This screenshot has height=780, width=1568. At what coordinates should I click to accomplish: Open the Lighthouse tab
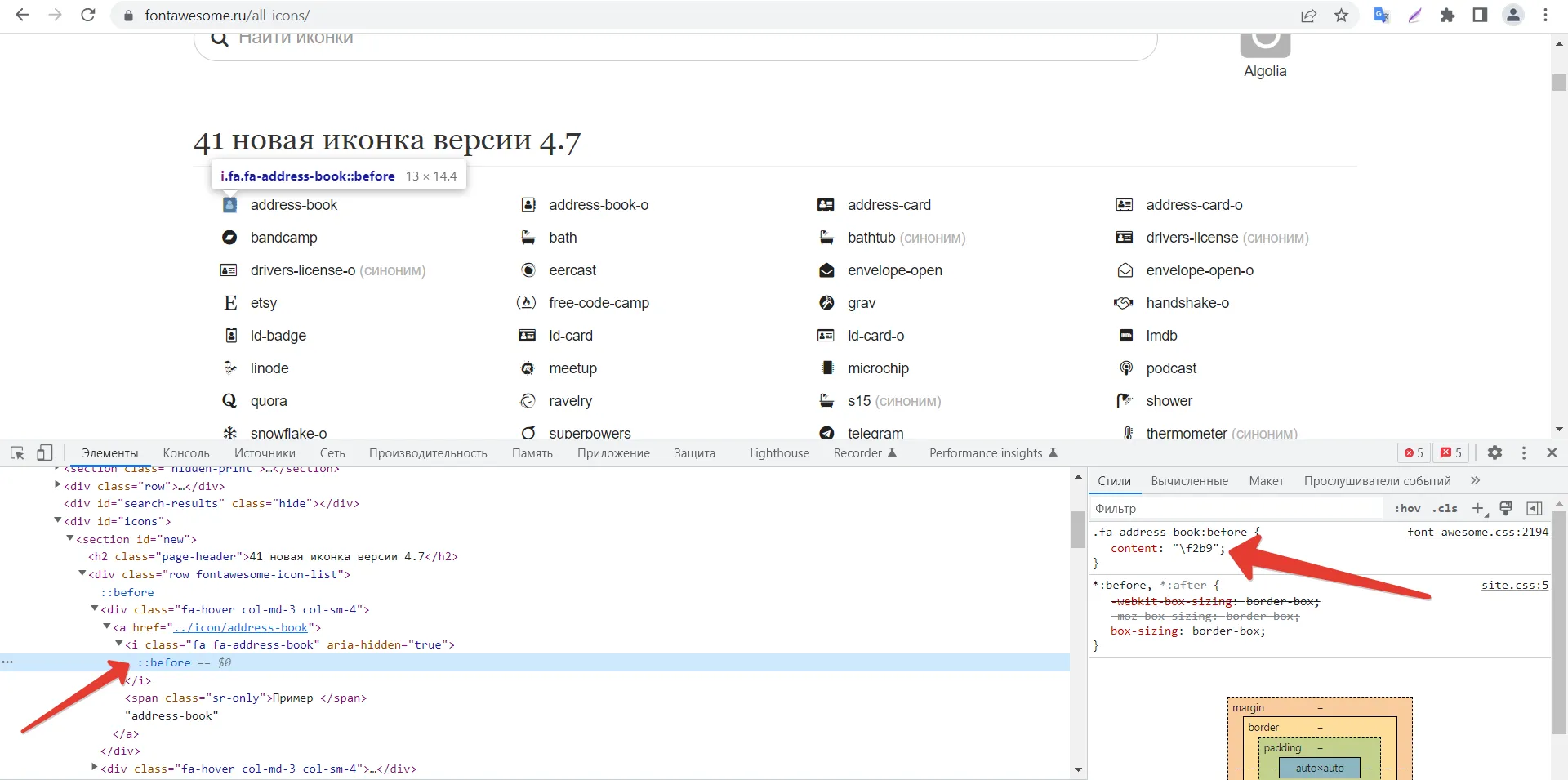pyautogui.click(x=779, y=453)
